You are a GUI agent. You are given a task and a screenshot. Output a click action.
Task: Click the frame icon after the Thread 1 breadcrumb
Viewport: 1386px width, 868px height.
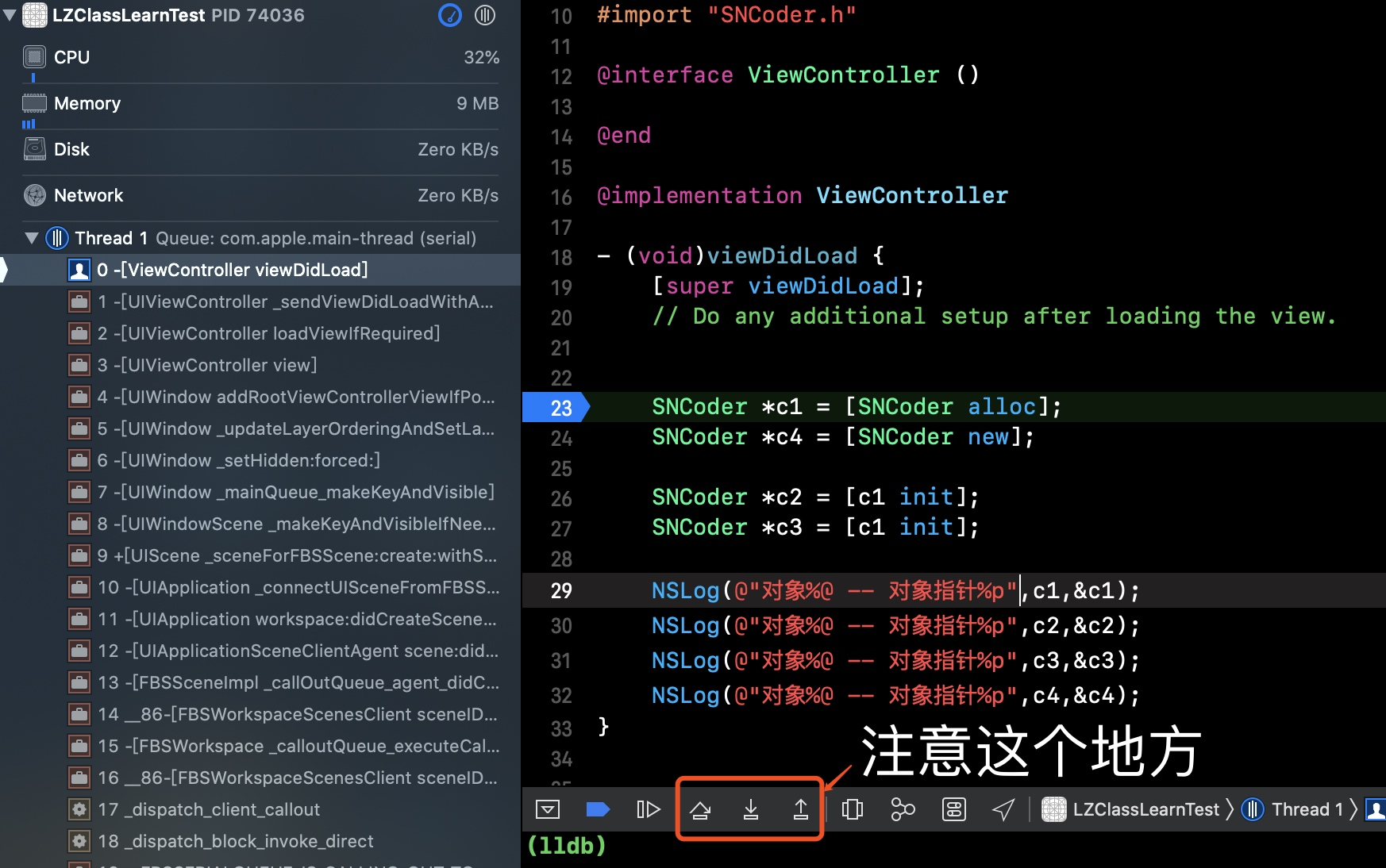1376,809
